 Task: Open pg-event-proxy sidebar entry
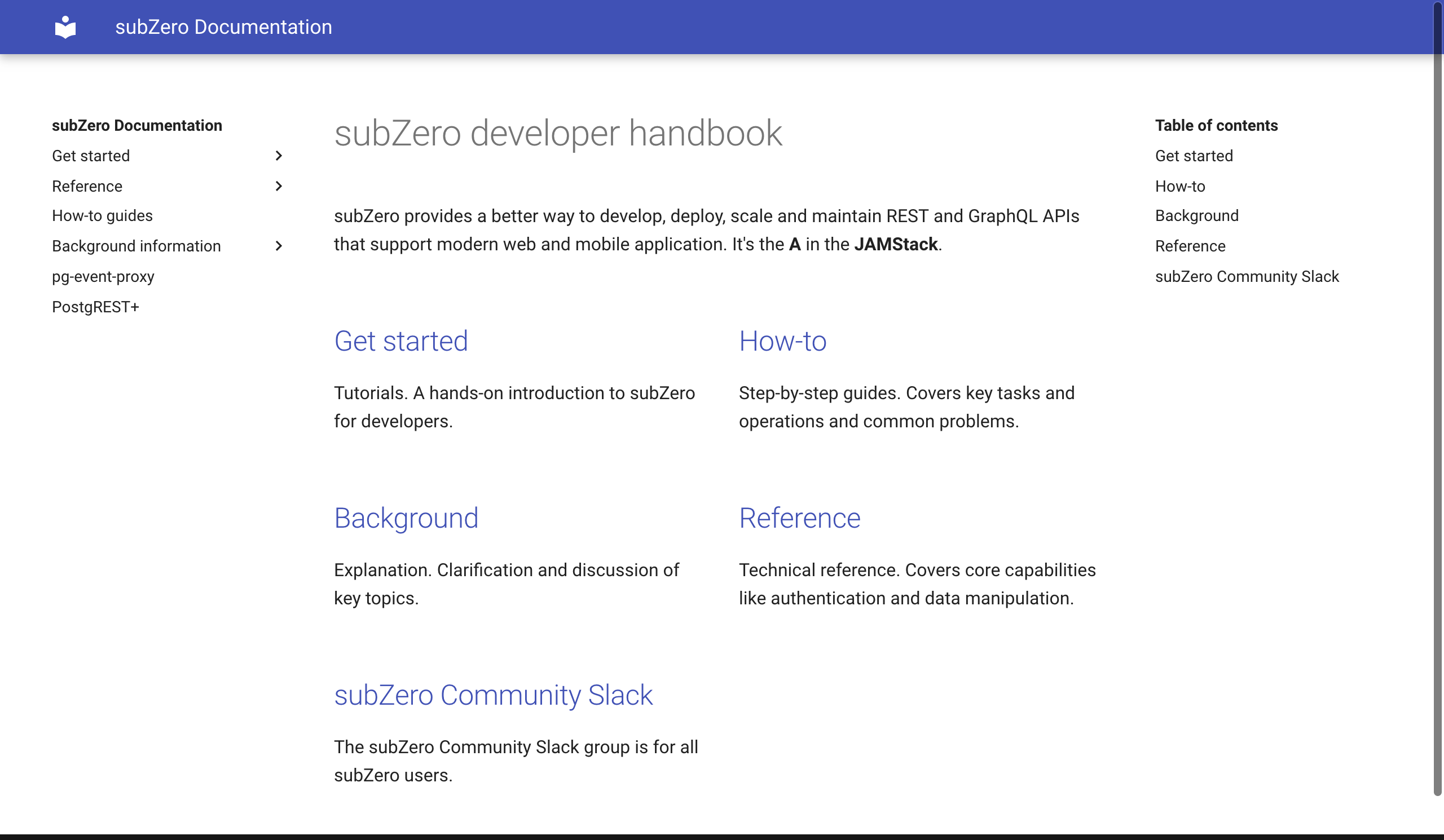tap(103, 277)
